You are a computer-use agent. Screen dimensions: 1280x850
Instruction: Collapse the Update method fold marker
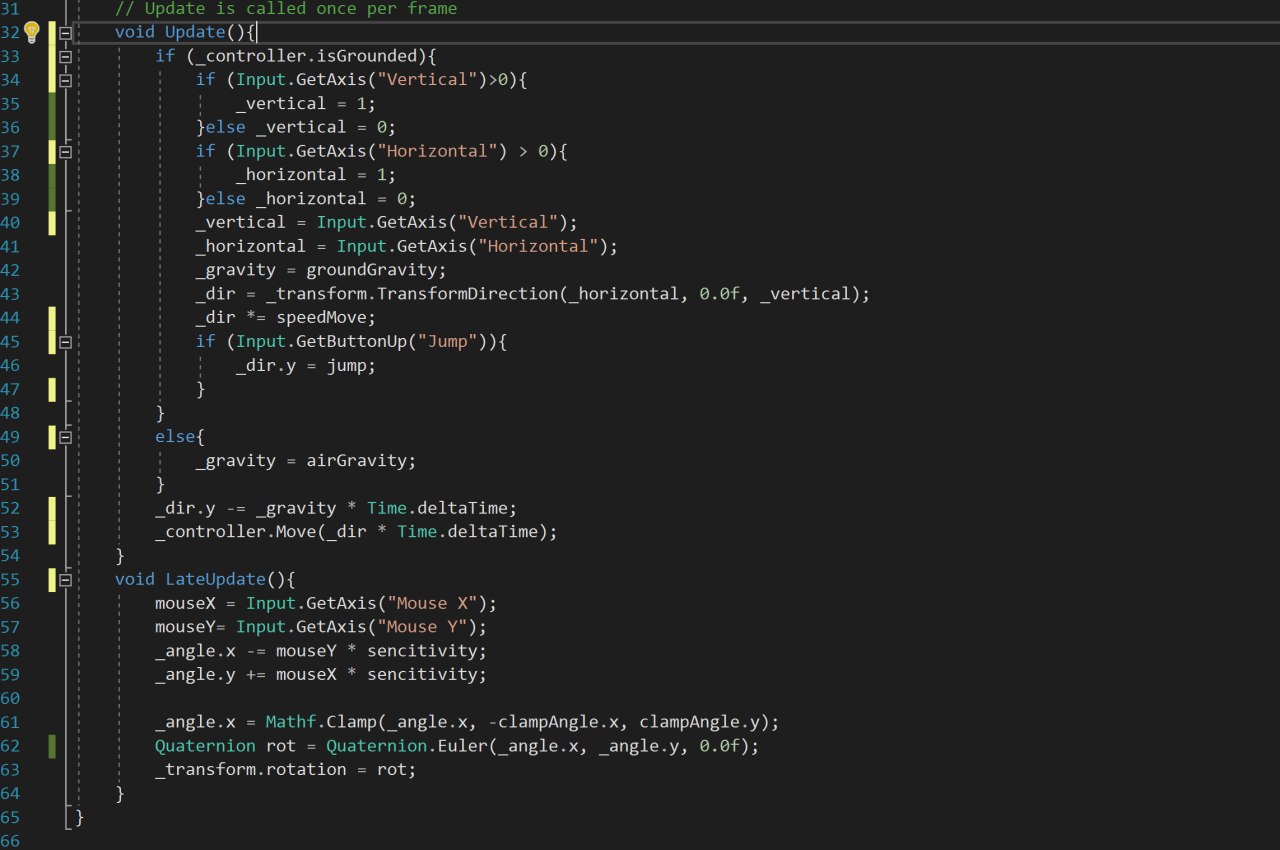click(66, 32)
